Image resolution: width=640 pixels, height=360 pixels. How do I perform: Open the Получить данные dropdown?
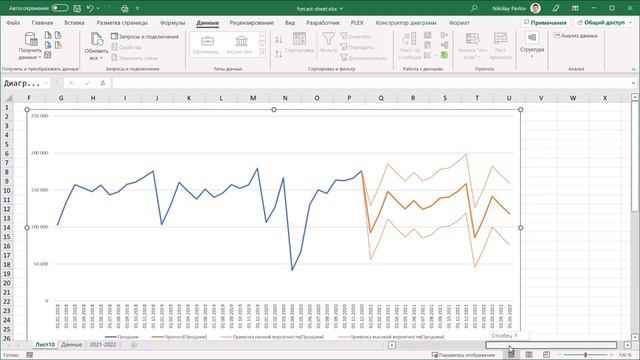pos(30,46)
